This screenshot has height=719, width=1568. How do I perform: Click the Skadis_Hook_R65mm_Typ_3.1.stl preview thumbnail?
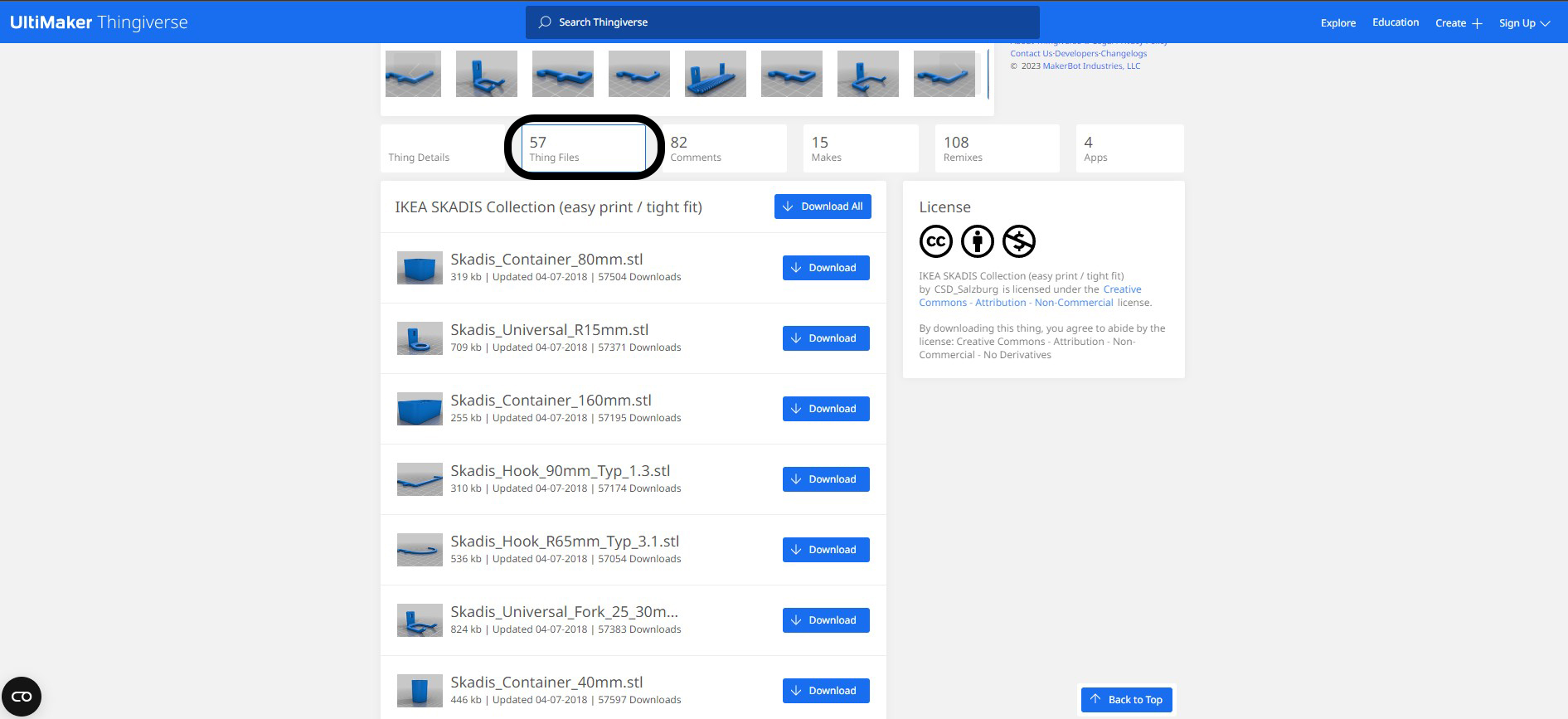click(420, 550)
